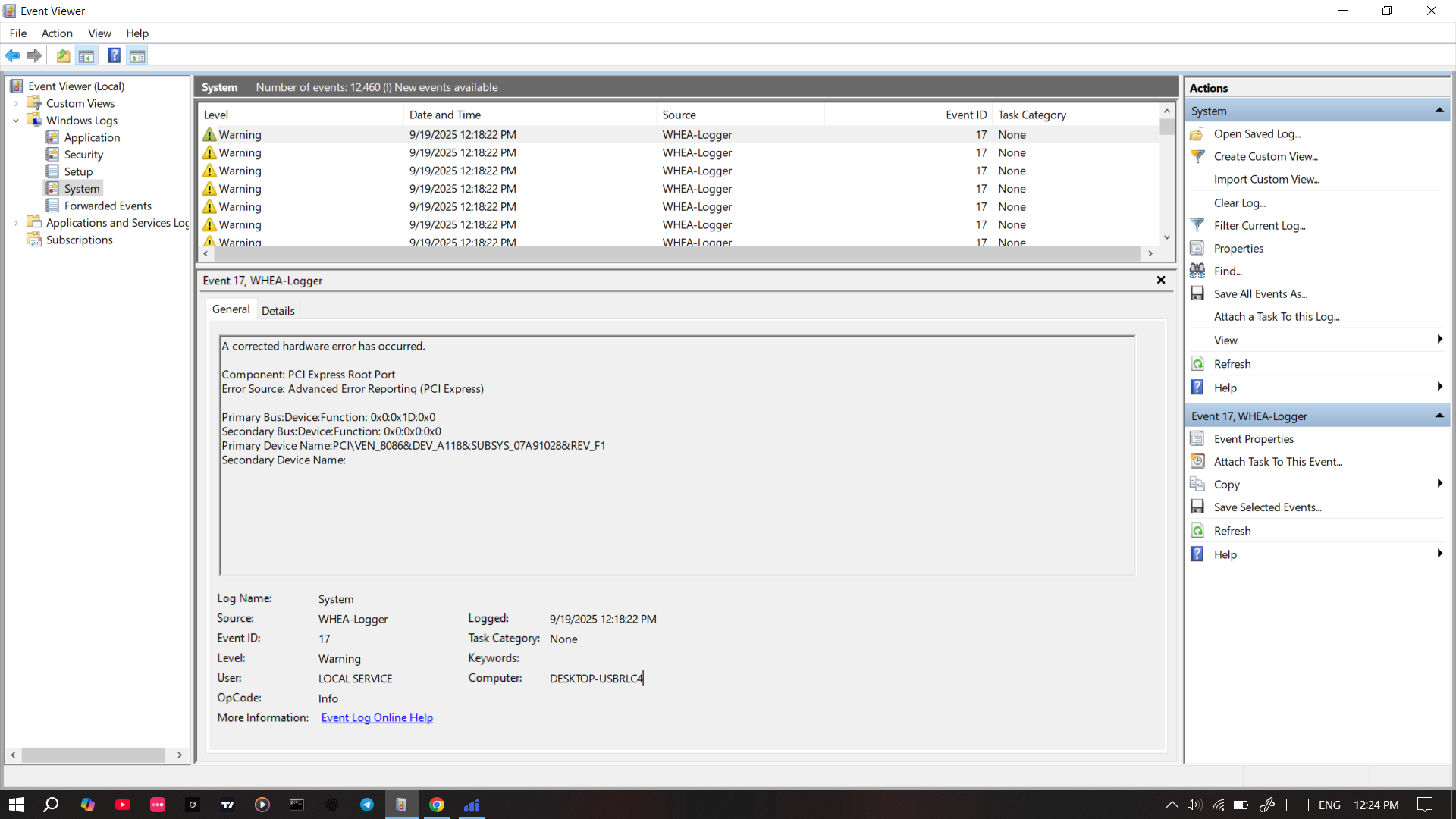Screen dimensions: 1456x819
Task: Expand Applications and Services Logs node
Action: pos(16,223)
